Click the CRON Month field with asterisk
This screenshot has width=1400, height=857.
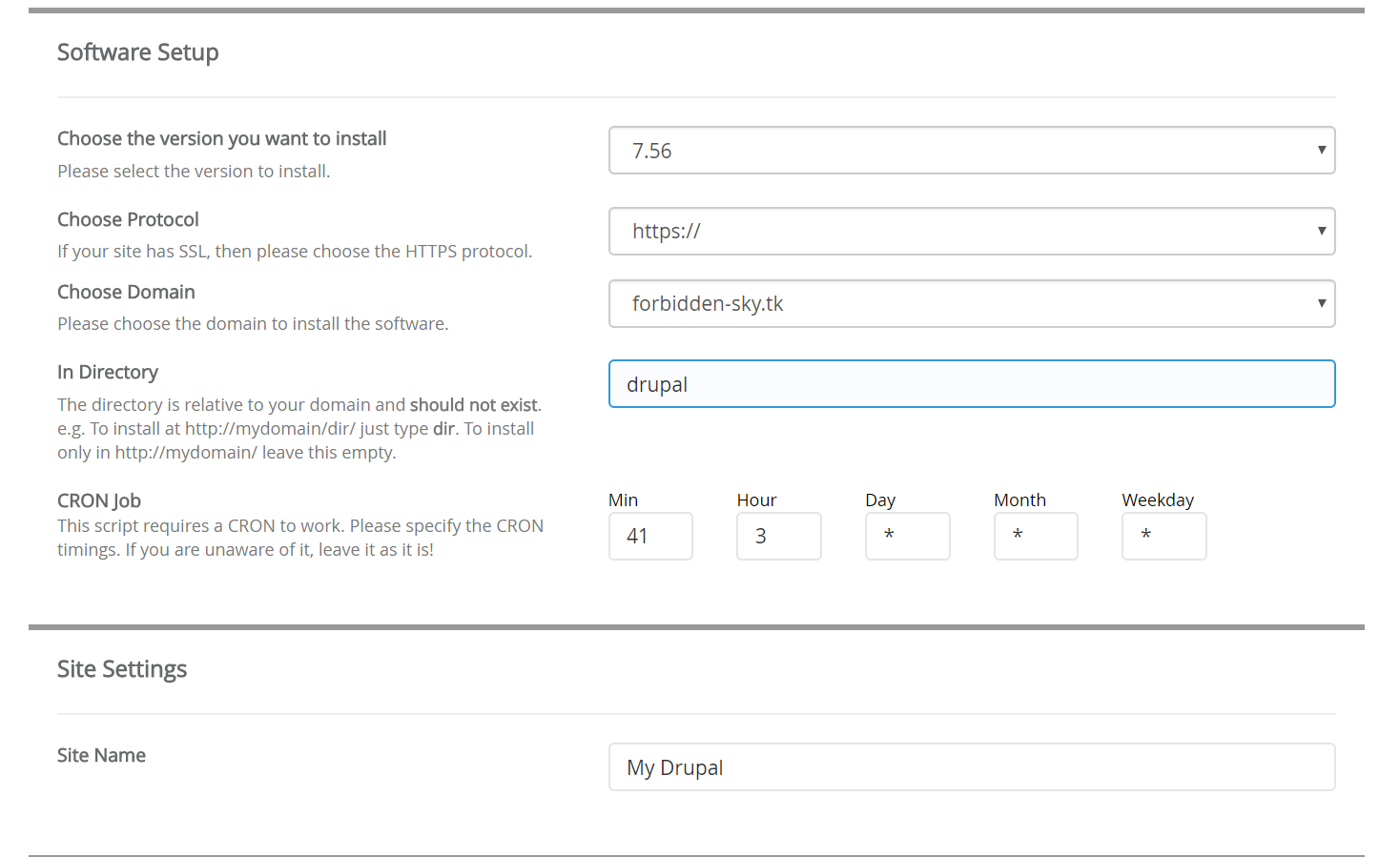(x=1036, y=536)
